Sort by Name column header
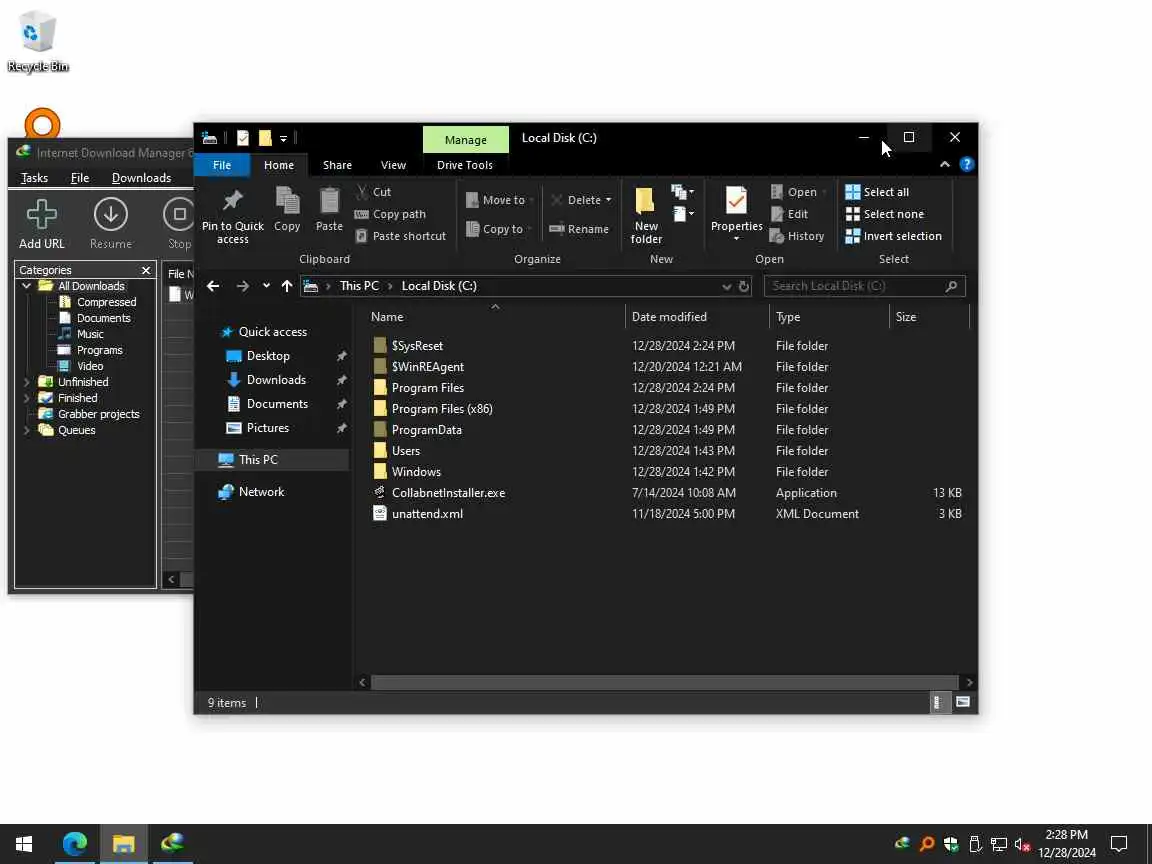 click(387, 317)
